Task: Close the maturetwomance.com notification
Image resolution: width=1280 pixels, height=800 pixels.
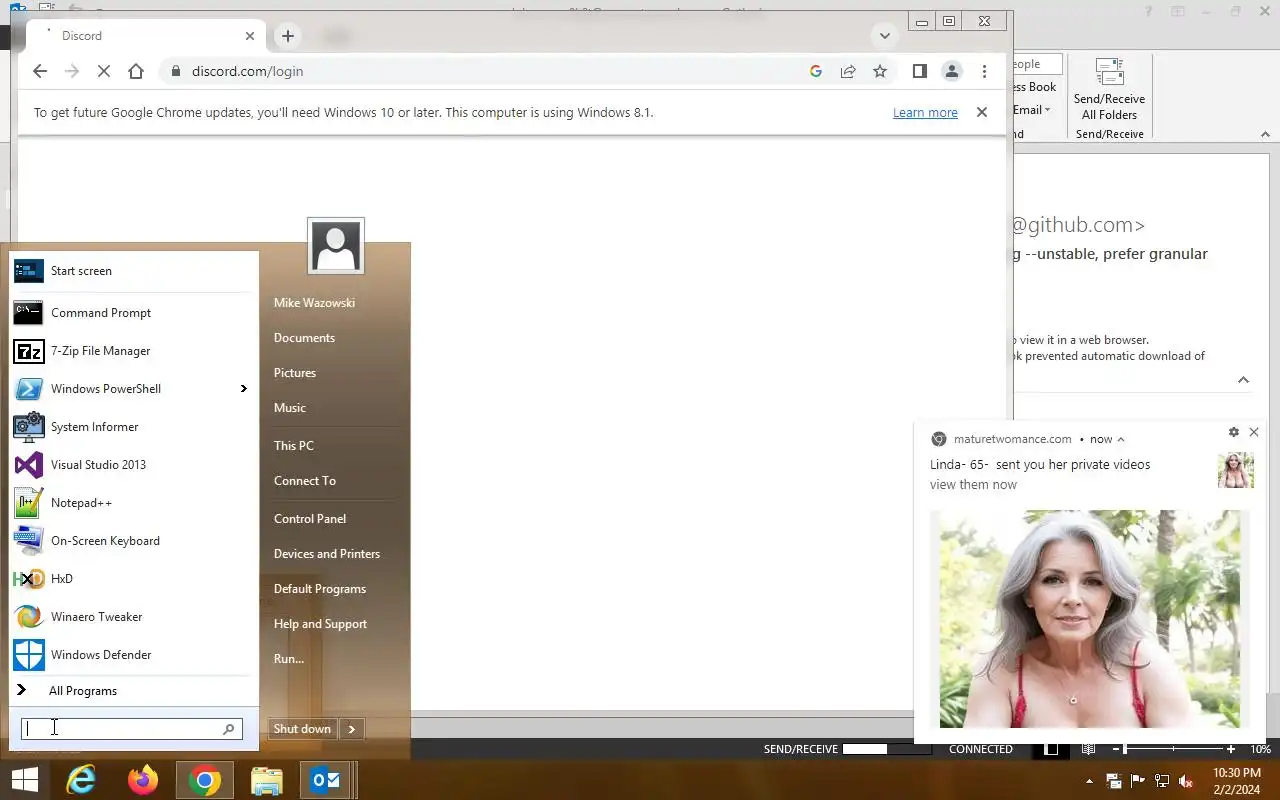Action: pyautogui.click(x=1253, y=432)
